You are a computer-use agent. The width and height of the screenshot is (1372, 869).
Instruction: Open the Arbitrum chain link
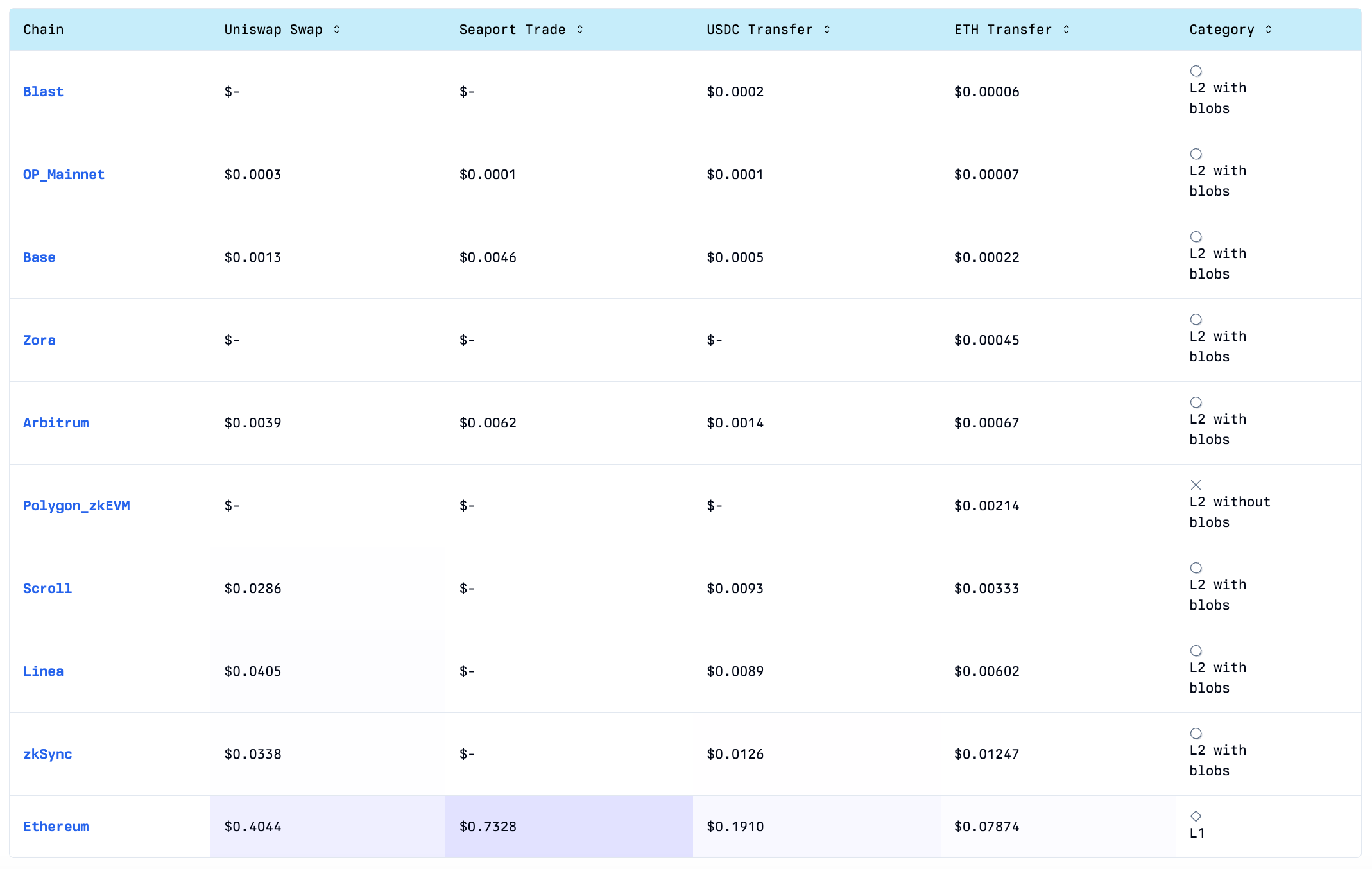56,423
